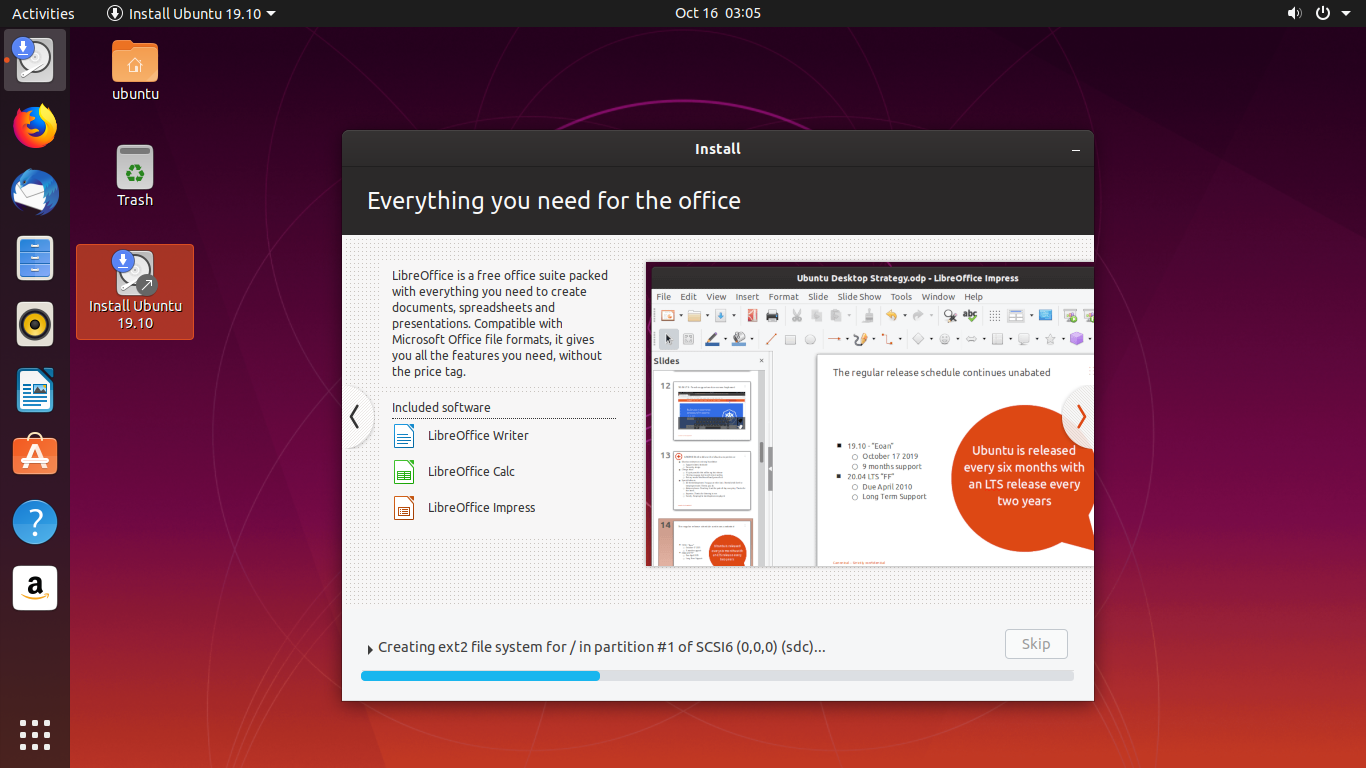Open the clock showing Oct 16 03:05
Screen dimensions: 1366x768
click(717, 13)
